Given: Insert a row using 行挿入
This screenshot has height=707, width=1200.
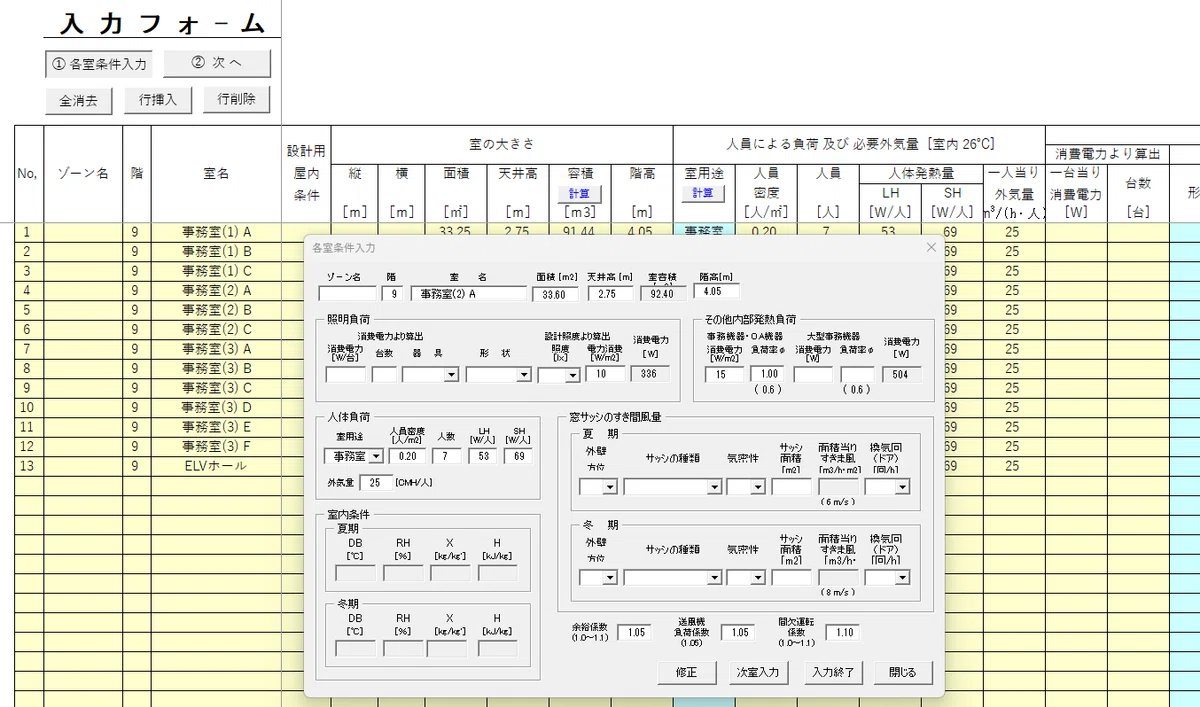Looking at the screenshot, I should coord(158,100).
